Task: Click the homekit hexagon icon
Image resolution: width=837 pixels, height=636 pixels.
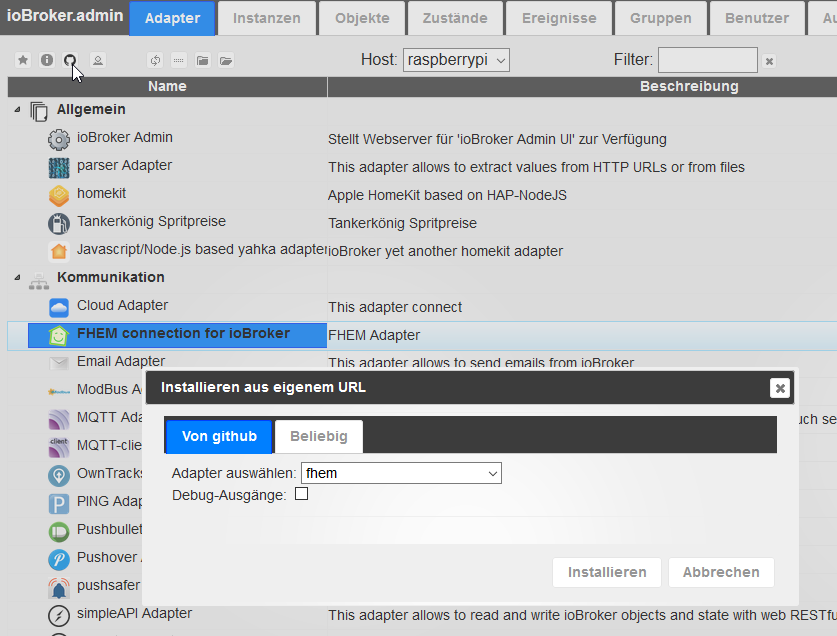Action: click(x=59, y=195)
